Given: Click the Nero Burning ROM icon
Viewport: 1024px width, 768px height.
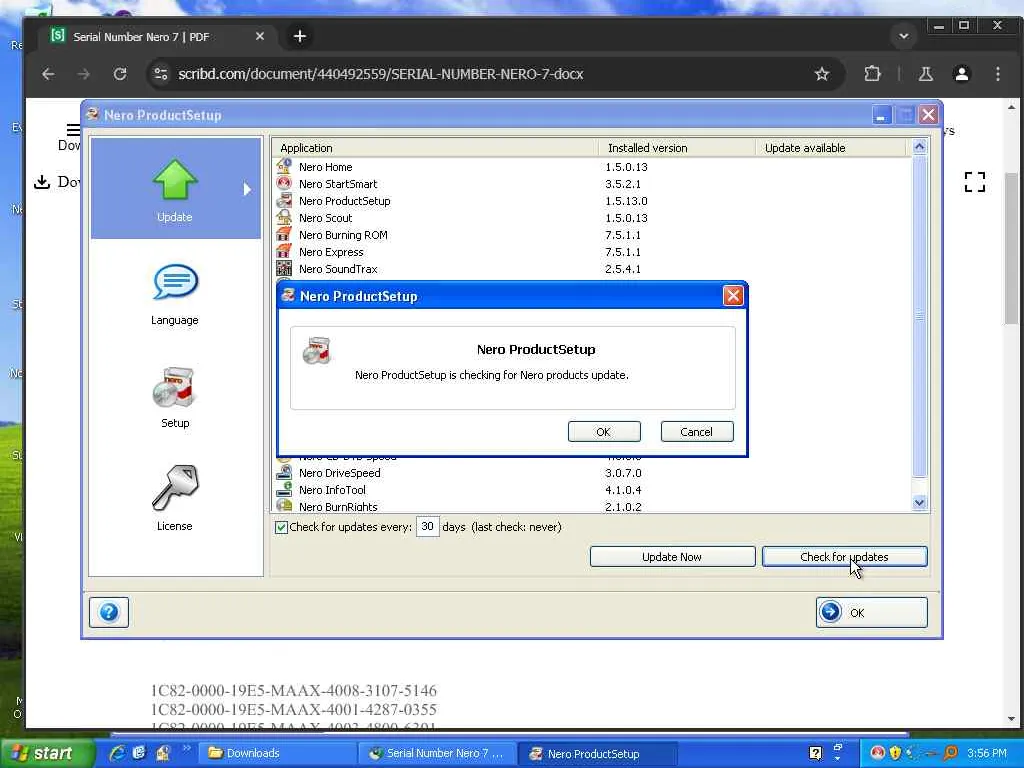Looking at the screenshot, I should [x=284, y=234].
